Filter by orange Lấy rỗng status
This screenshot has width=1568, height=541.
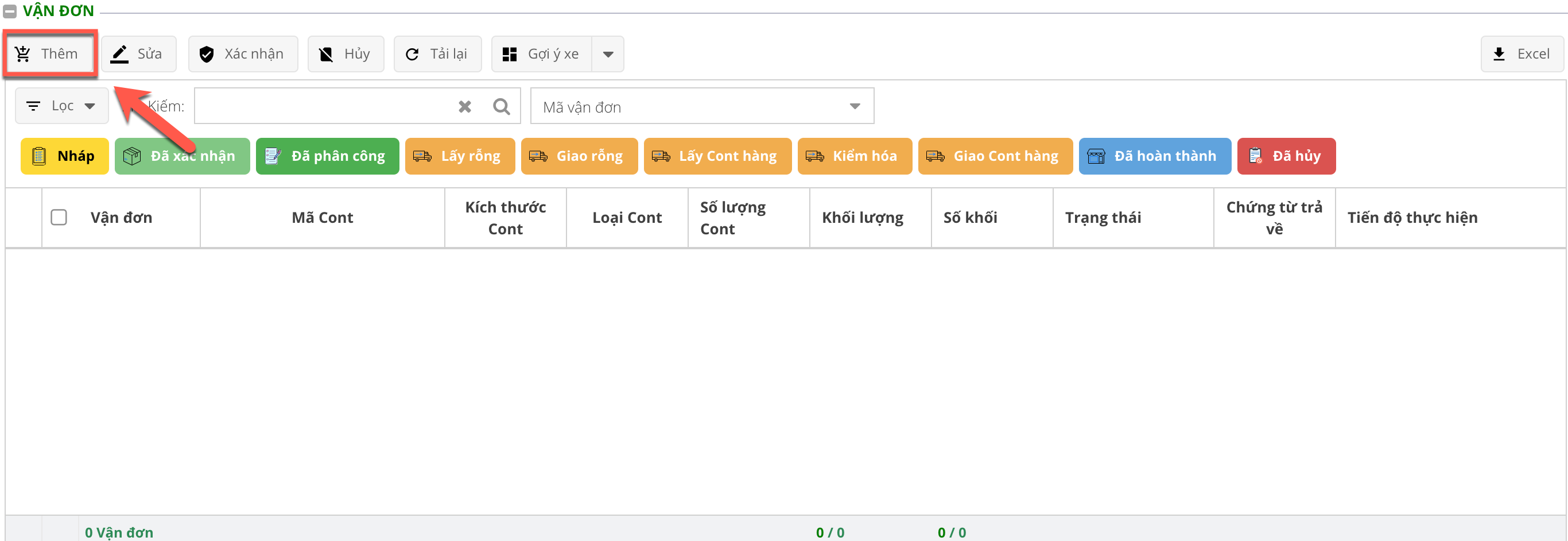click(x=460, y=157)
